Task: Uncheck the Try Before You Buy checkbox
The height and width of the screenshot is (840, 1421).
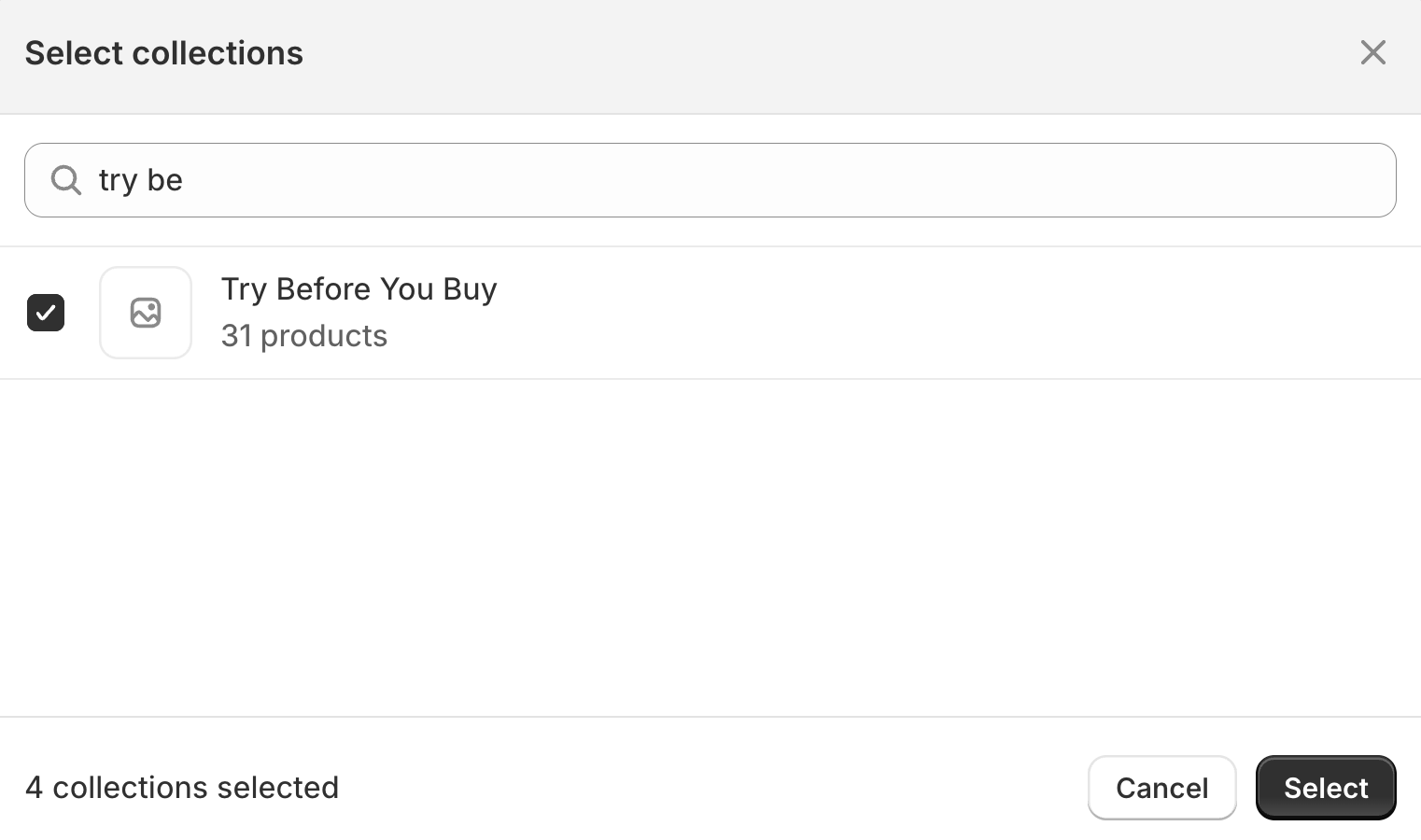Action: pos(46,313)
